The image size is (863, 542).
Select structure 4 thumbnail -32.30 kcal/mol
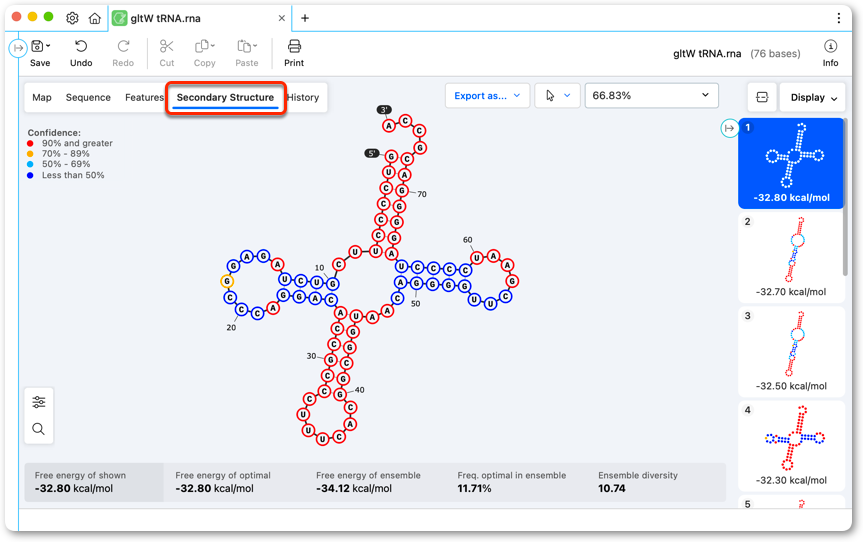click(x=791, y=446)
